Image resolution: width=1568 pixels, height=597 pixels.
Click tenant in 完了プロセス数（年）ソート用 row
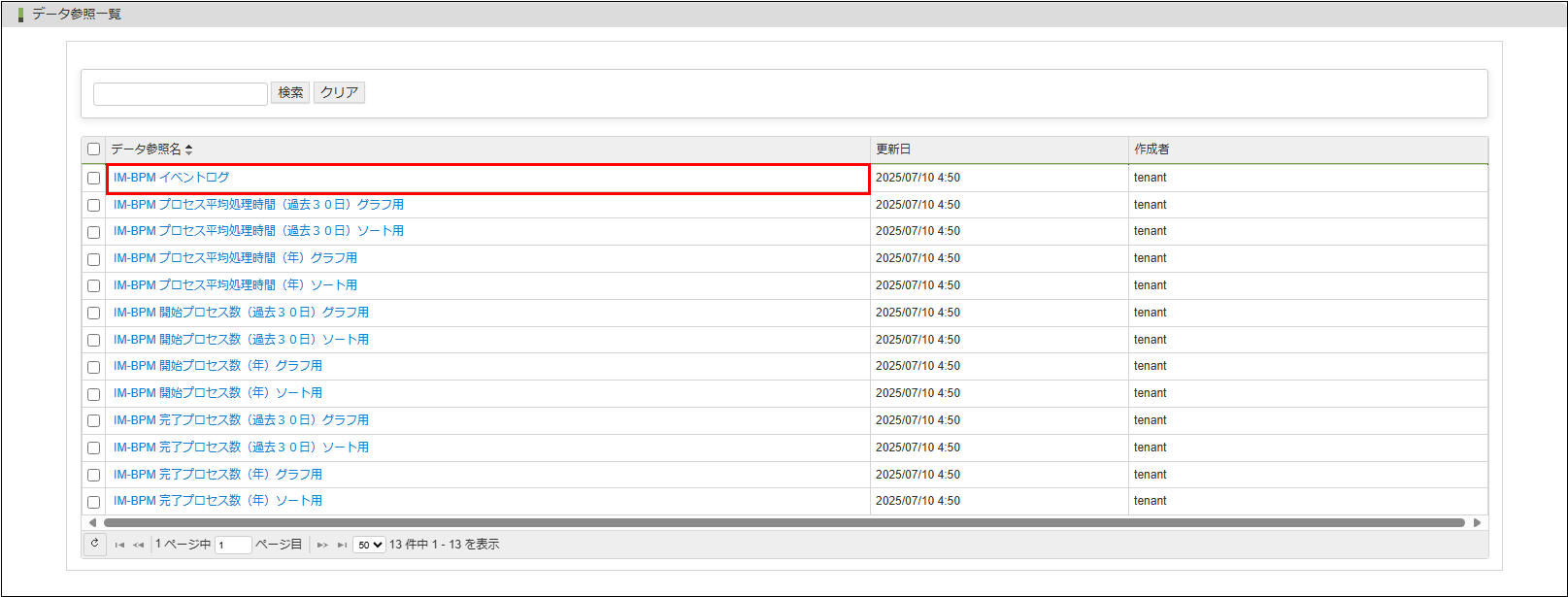[x=1151, y=501]
